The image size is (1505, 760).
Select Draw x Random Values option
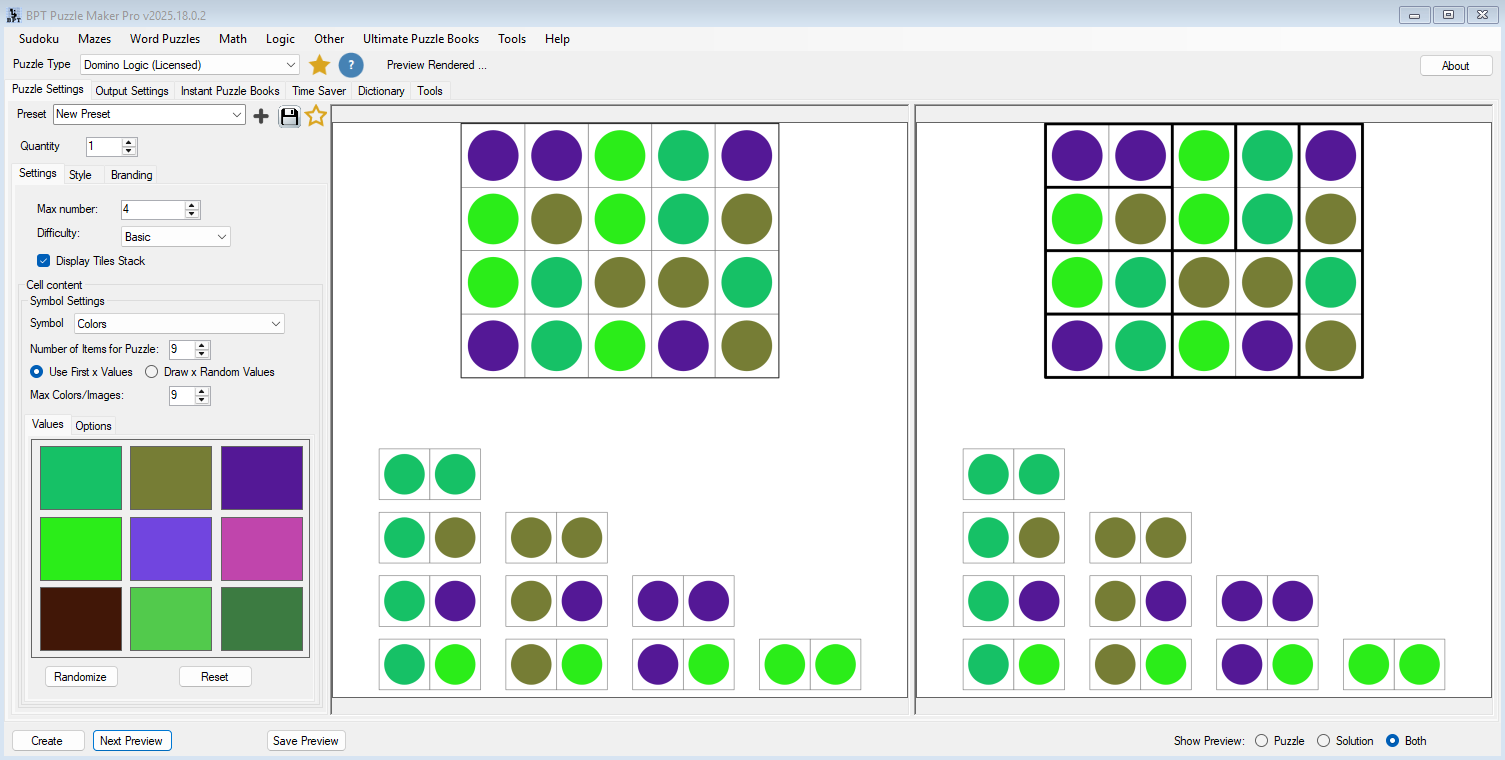tap(151, 371)
